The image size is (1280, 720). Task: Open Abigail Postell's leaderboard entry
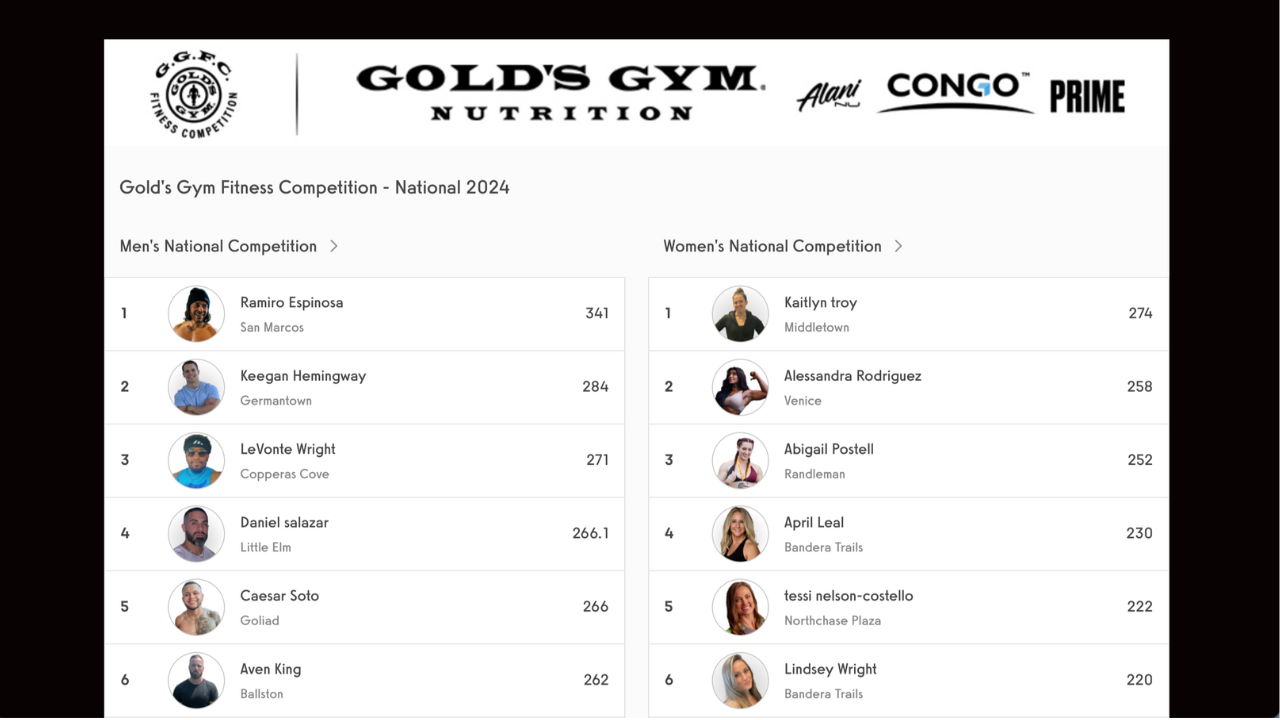[908, 460]
